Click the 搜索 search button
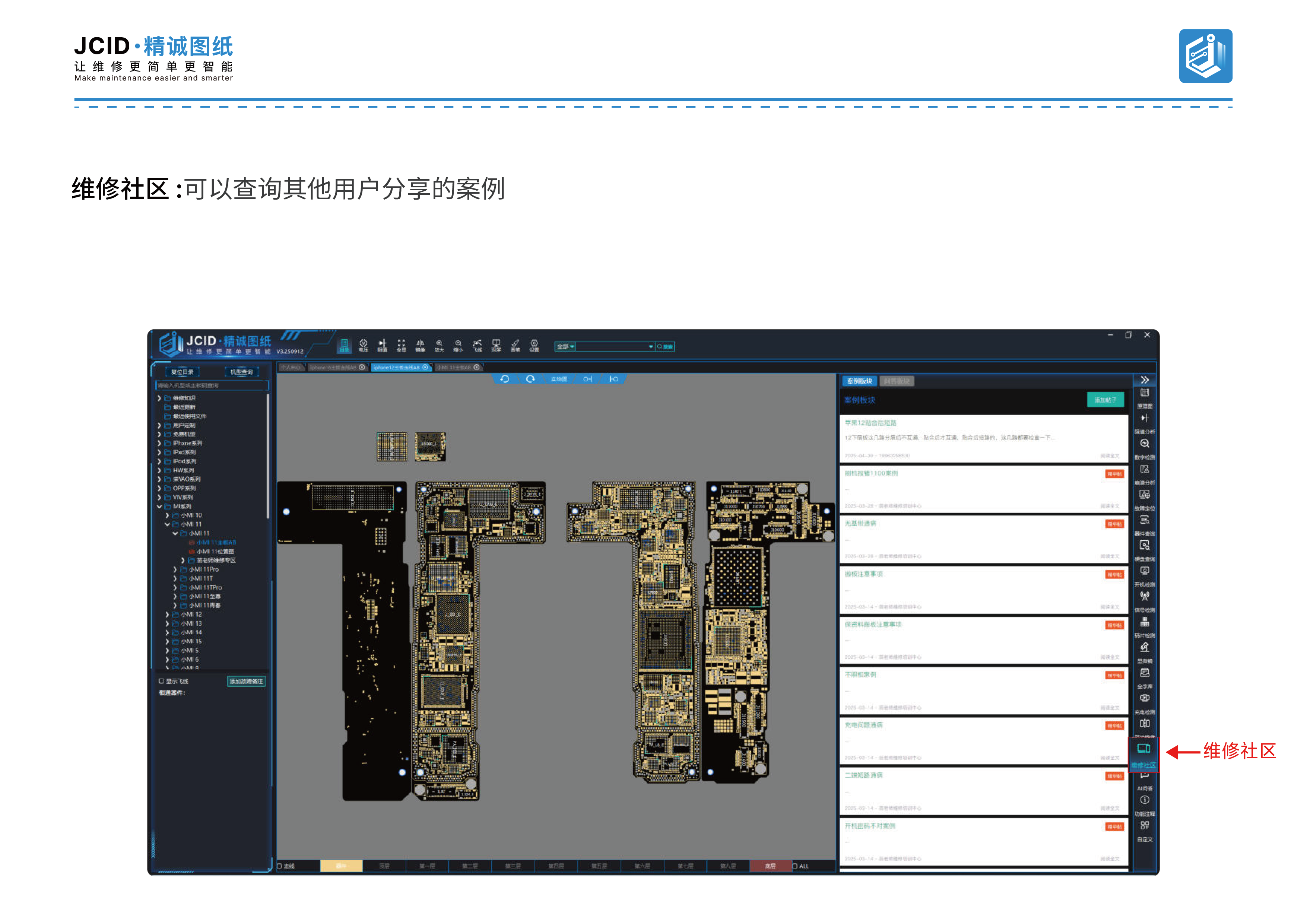This screenshot has height=924, width=1307. pyautogui.click(x=665, y=347)
